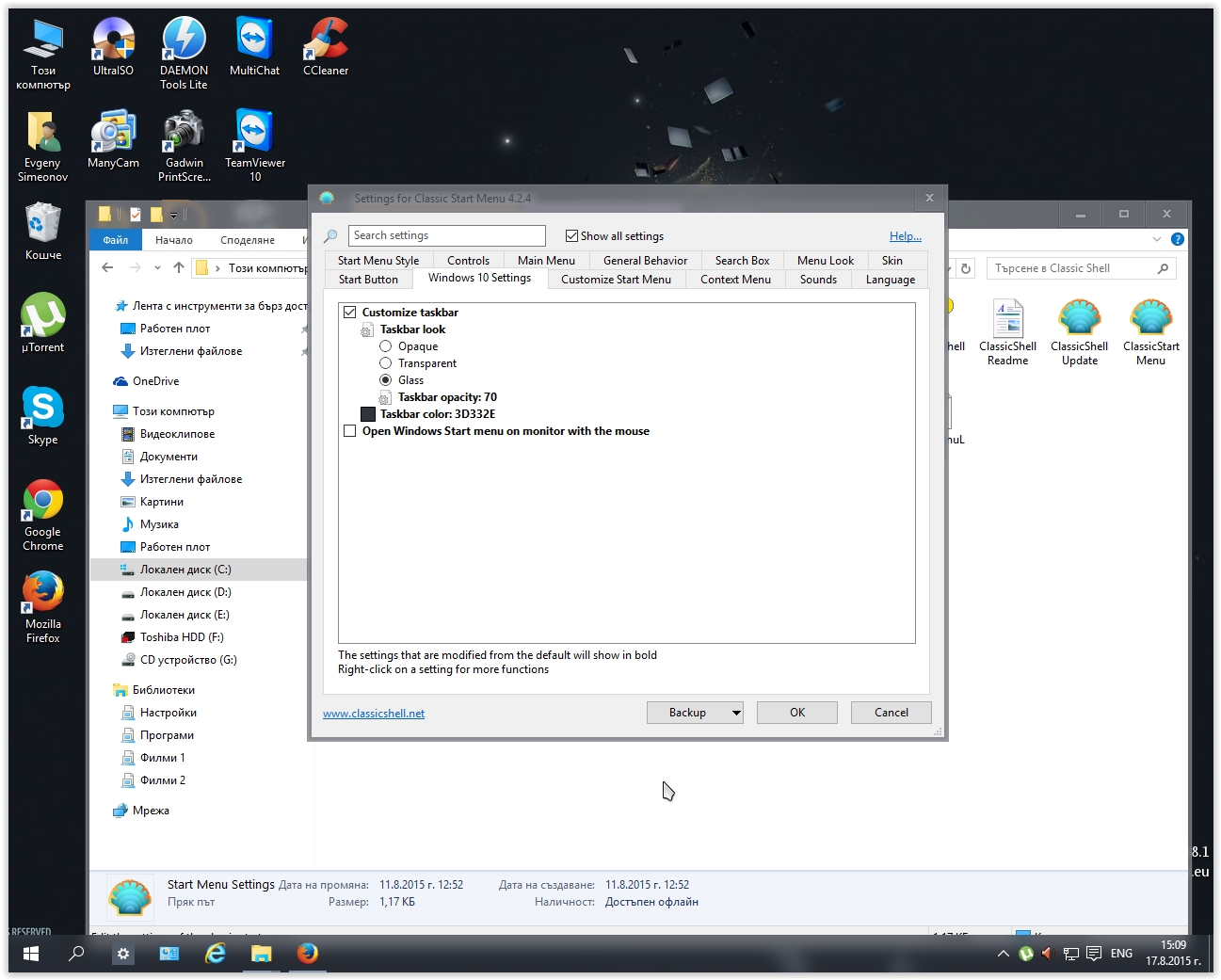Select Локален диск (D:) in Explorer tree
The height and width of the screenshot is (980, 1221).
(x=185, y=592)
